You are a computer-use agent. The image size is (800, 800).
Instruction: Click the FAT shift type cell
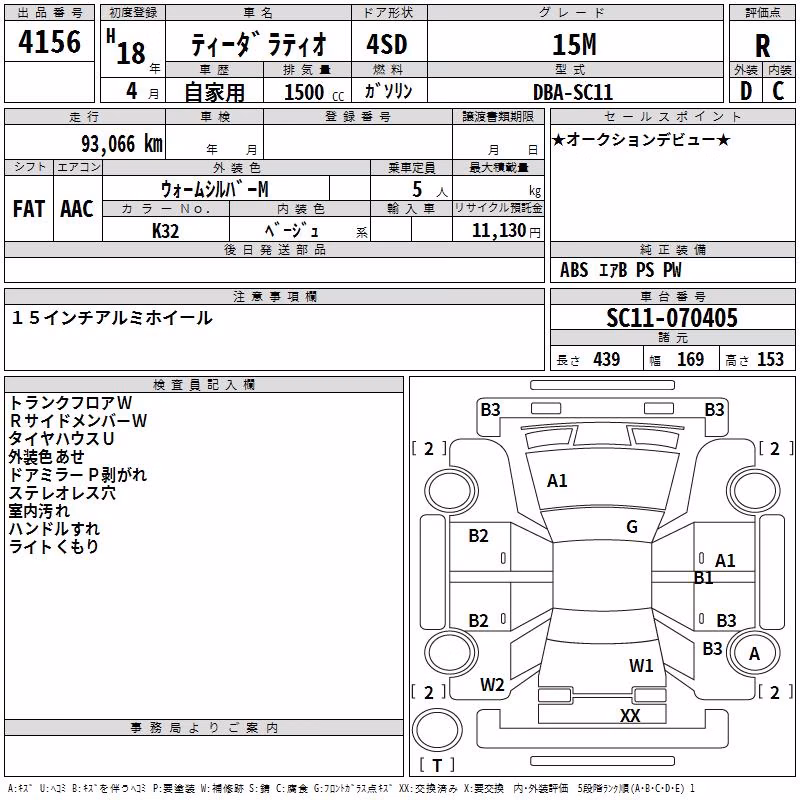[29, 209]
